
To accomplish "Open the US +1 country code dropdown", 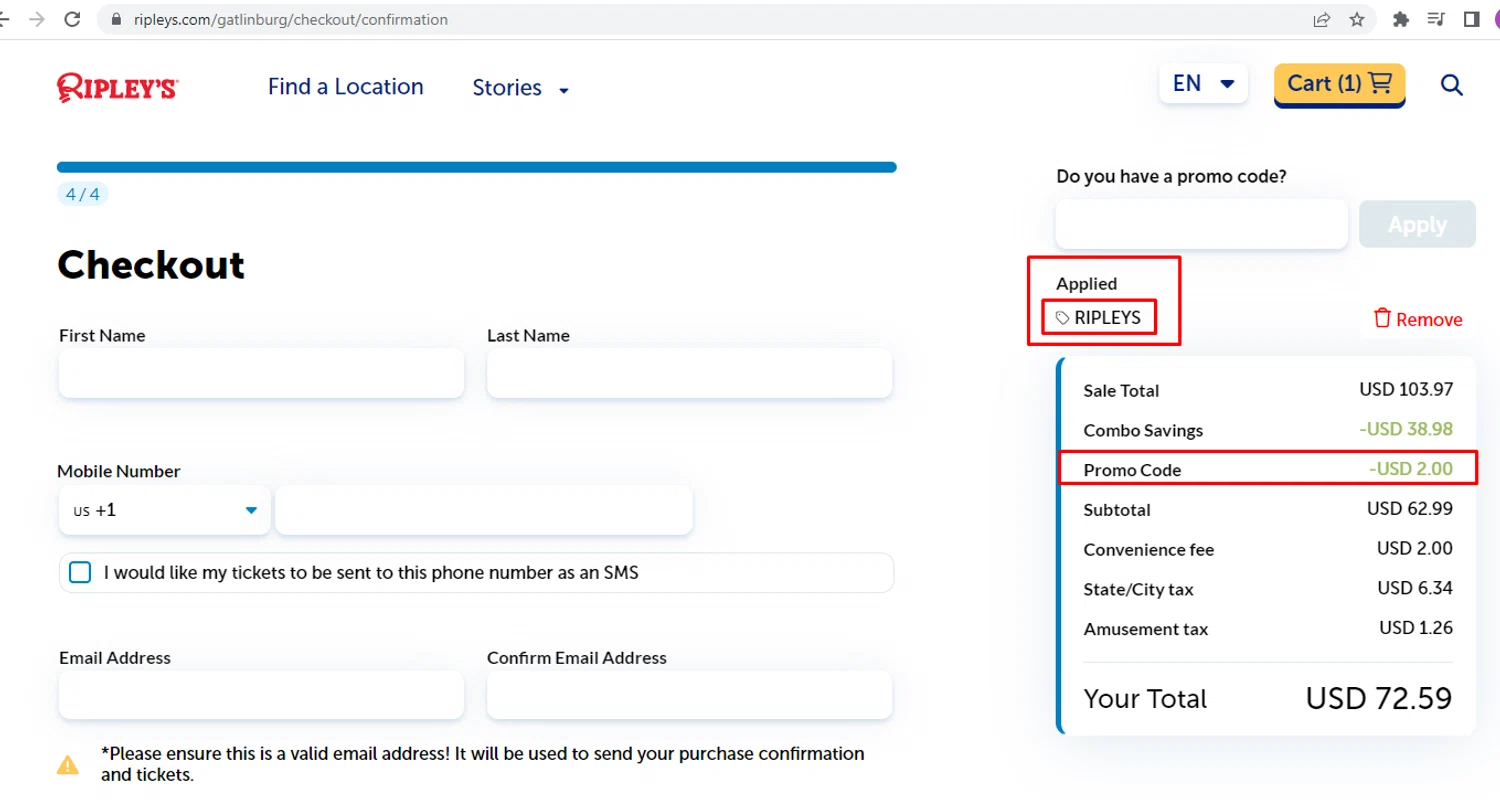I will tap(164, 510).
